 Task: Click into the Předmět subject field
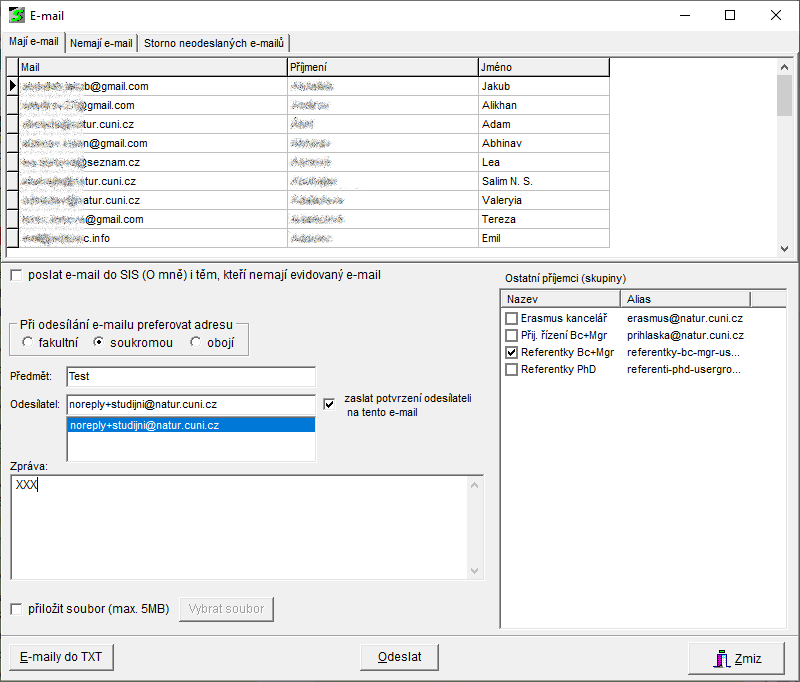coord(190,376)
